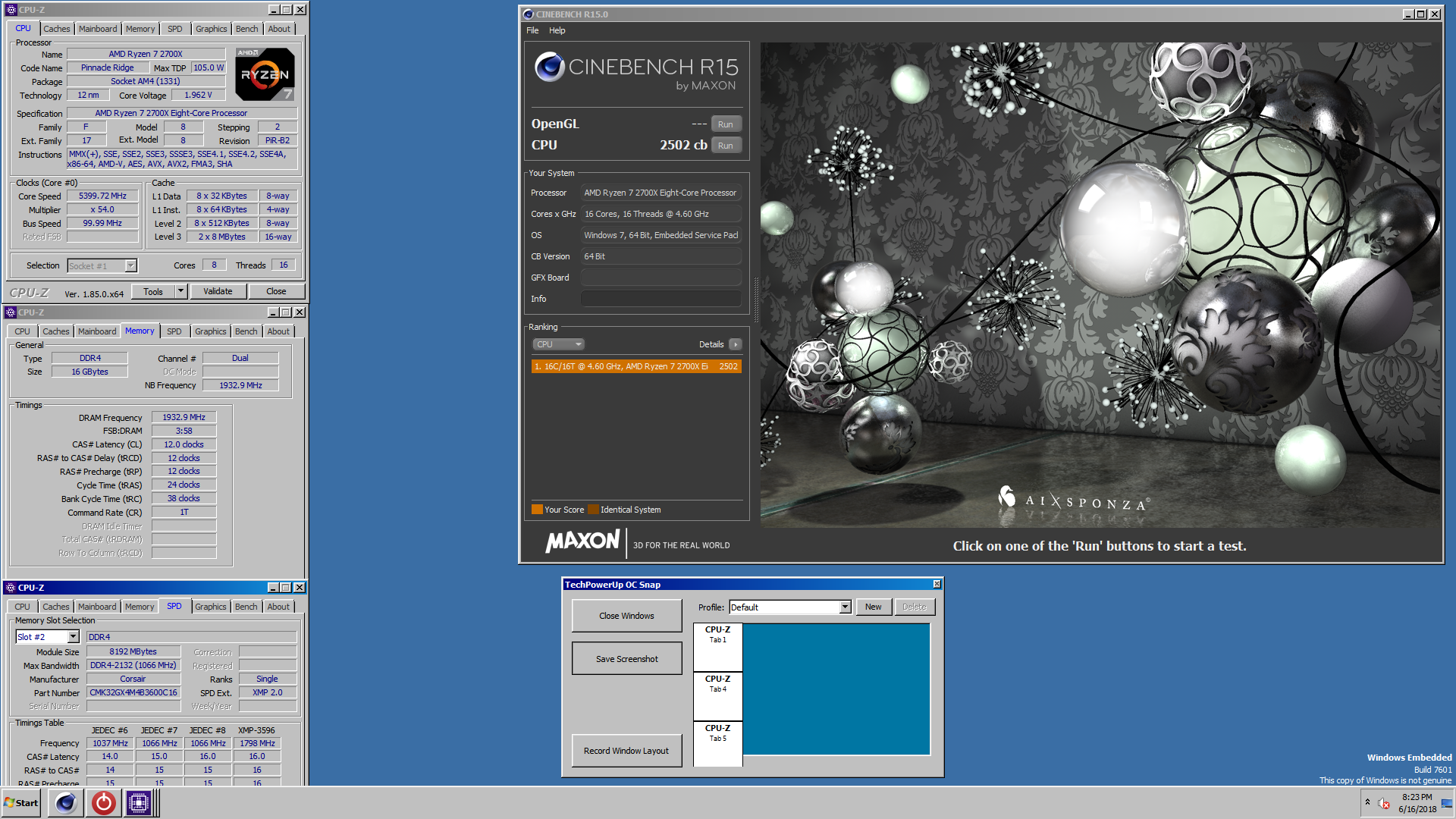The image size is (1456, 819).
Task: Click title icon of CPU-Z SPD window
Action: point(10,588)
